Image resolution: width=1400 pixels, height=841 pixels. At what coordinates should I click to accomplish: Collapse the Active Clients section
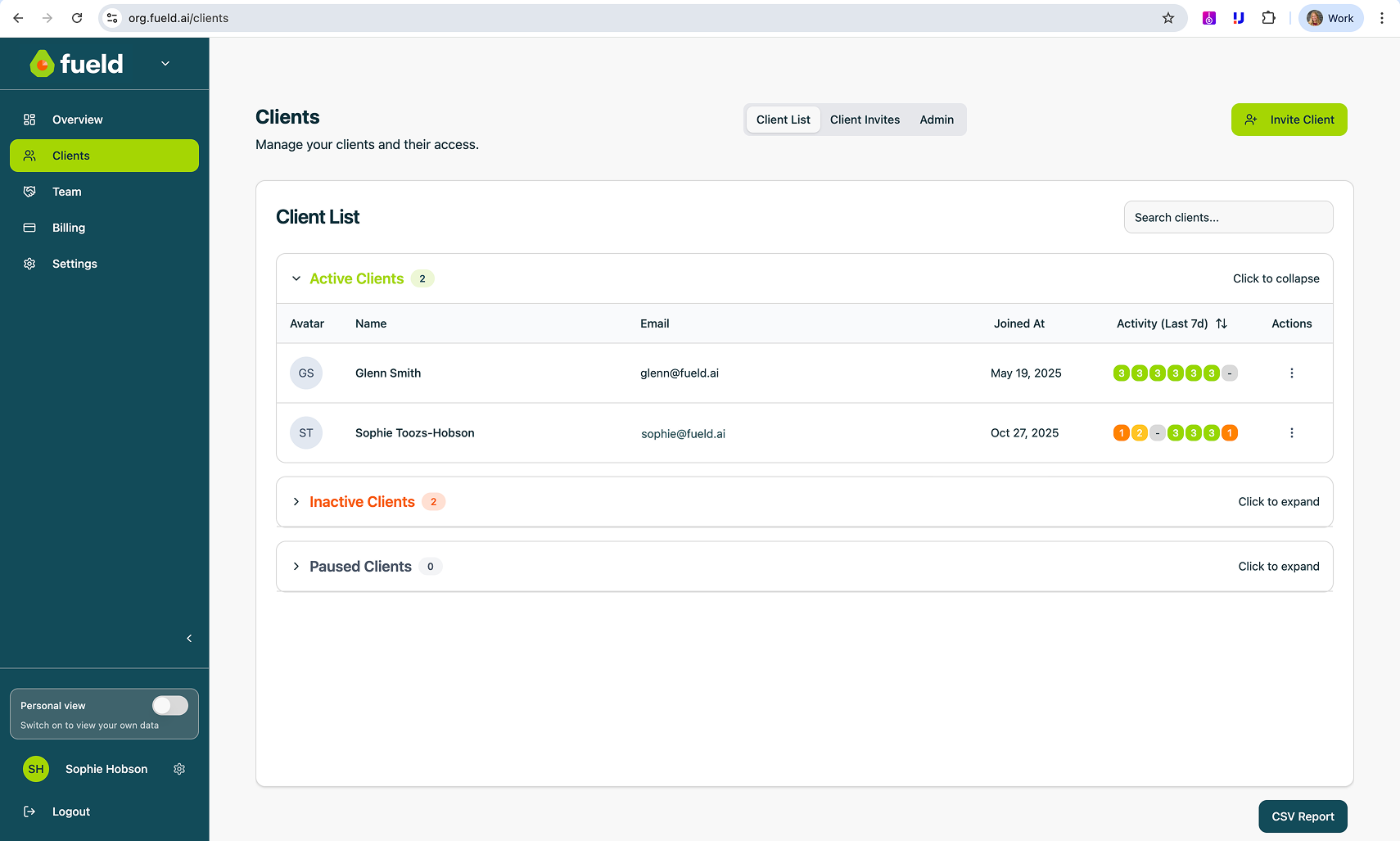(x=296, y=278)
